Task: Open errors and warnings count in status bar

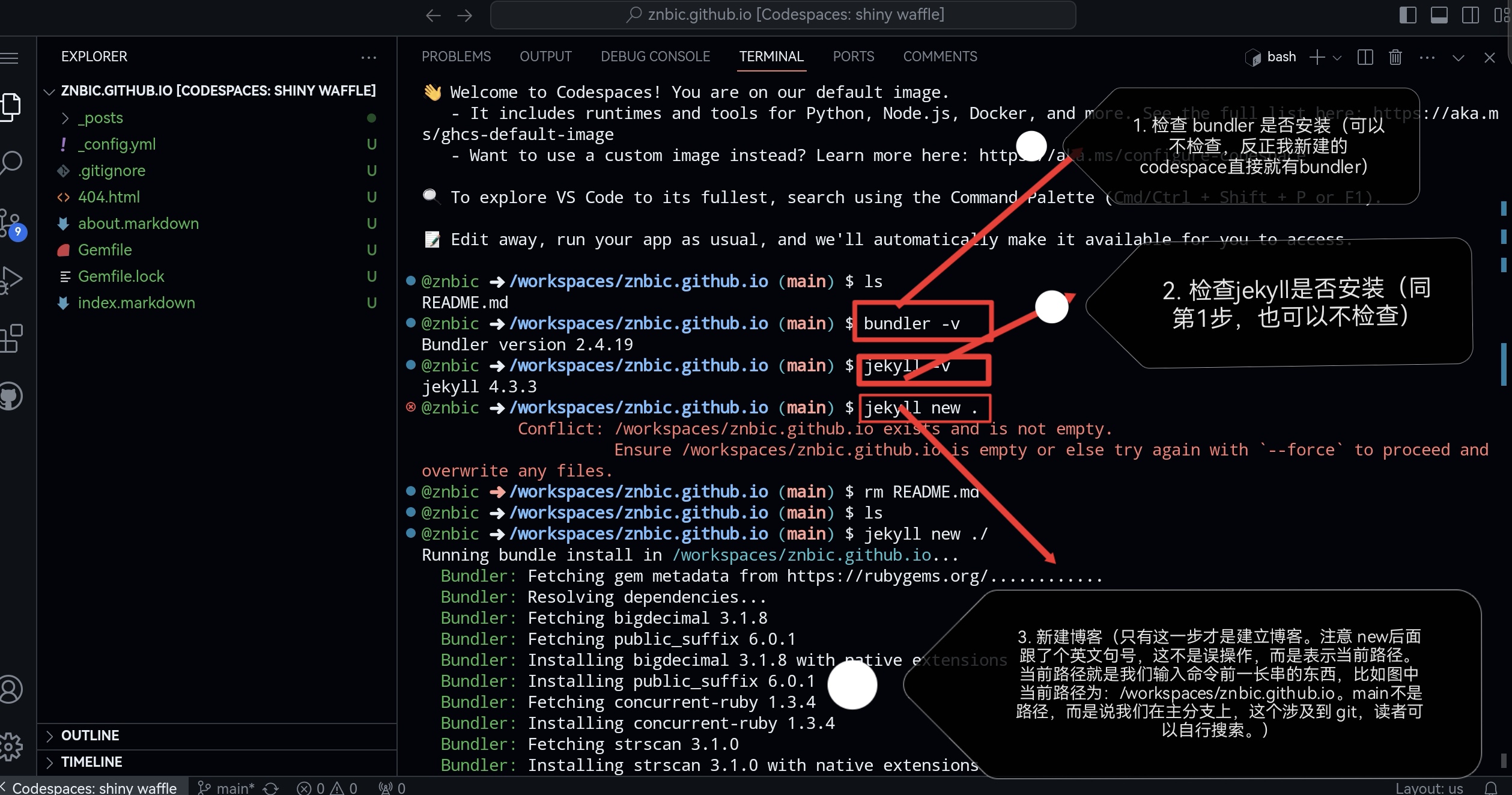Action: point(327,788)
